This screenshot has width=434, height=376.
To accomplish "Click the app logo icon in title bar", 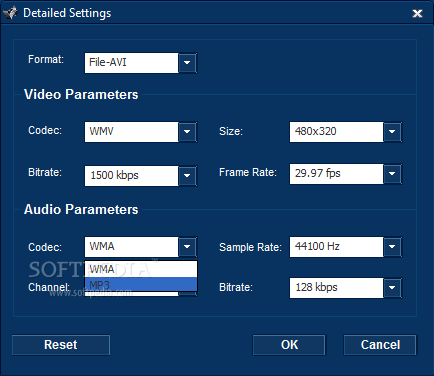I will pos(10,13).
